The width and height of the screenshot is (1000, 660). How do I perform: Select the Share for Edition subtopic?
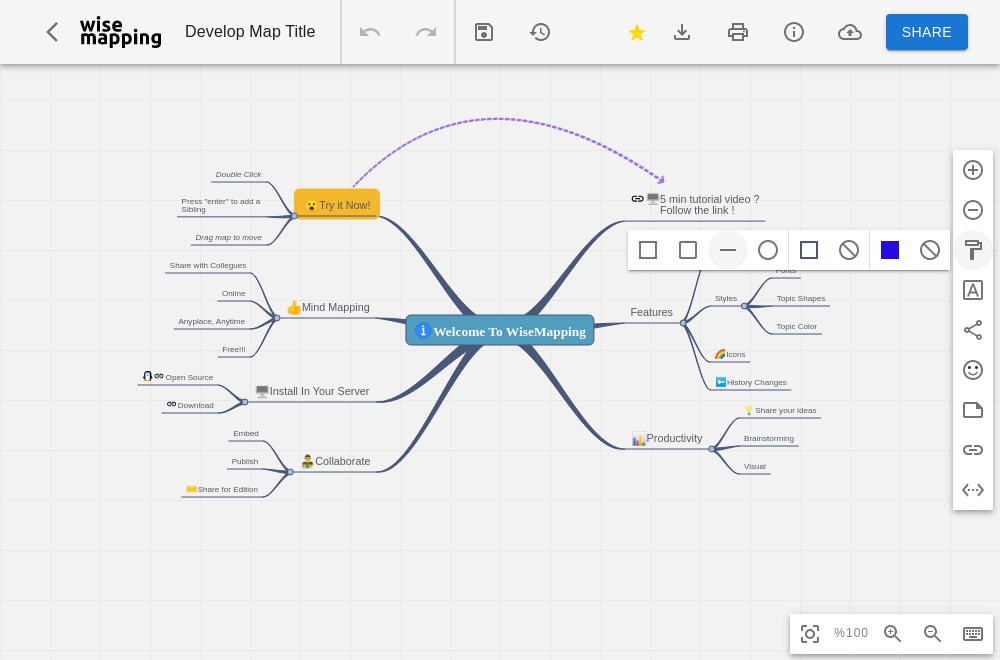pyautogui.click(x=222, y=489)
